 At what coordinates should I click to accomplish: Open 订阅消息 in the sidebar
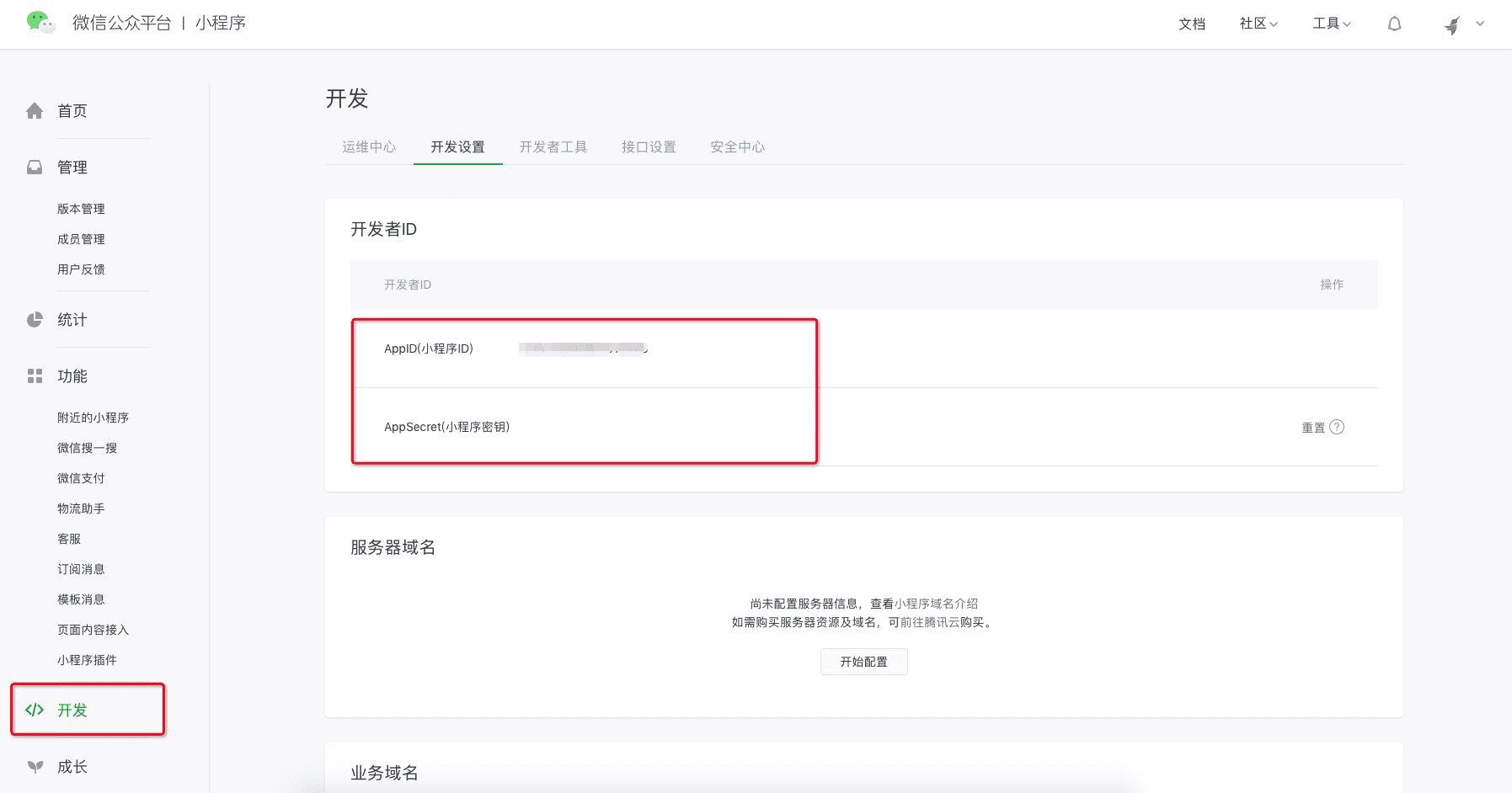(x=81, y=569)
